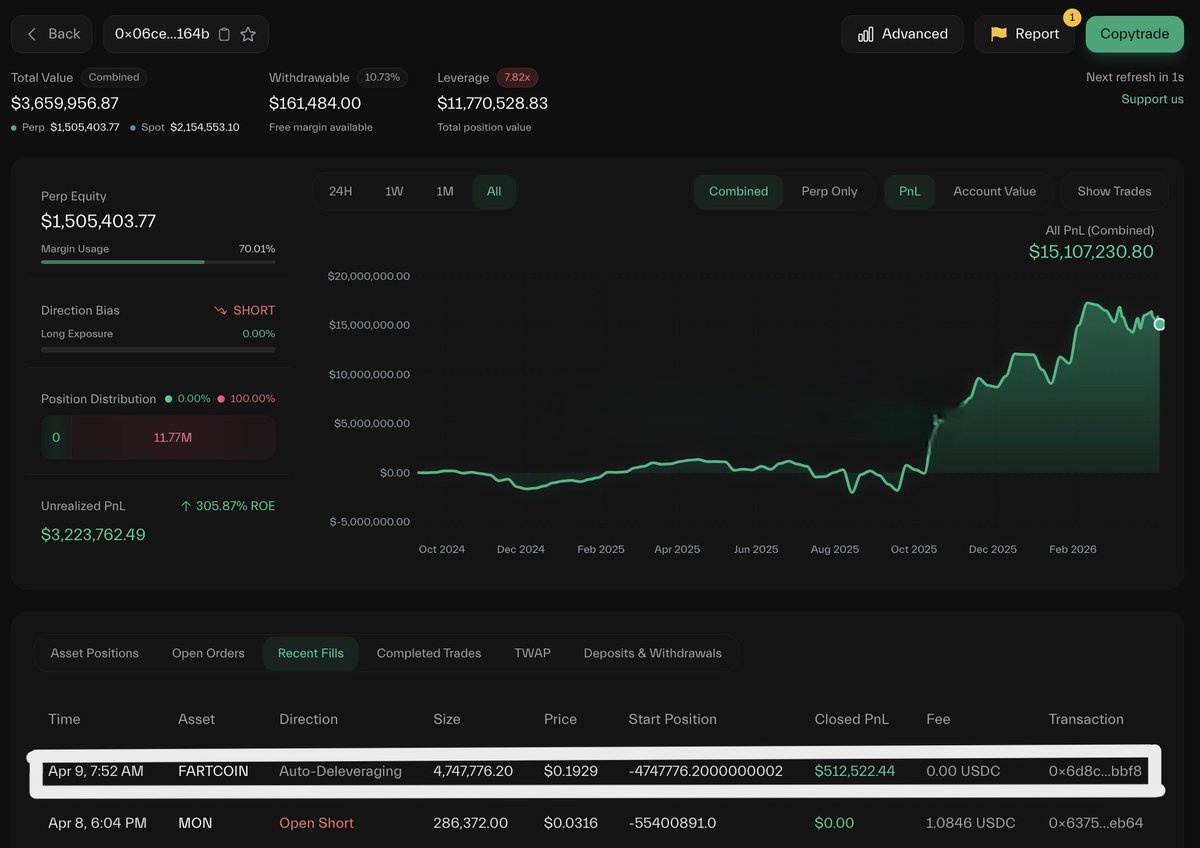
Task: Open the Support us link
Action: [x=1152, y=99]
